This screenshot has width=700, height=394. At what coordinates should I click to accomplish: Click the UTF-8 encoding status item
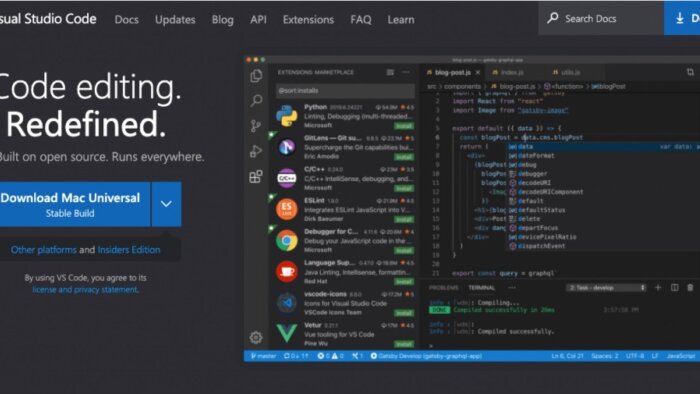point(634,356)
